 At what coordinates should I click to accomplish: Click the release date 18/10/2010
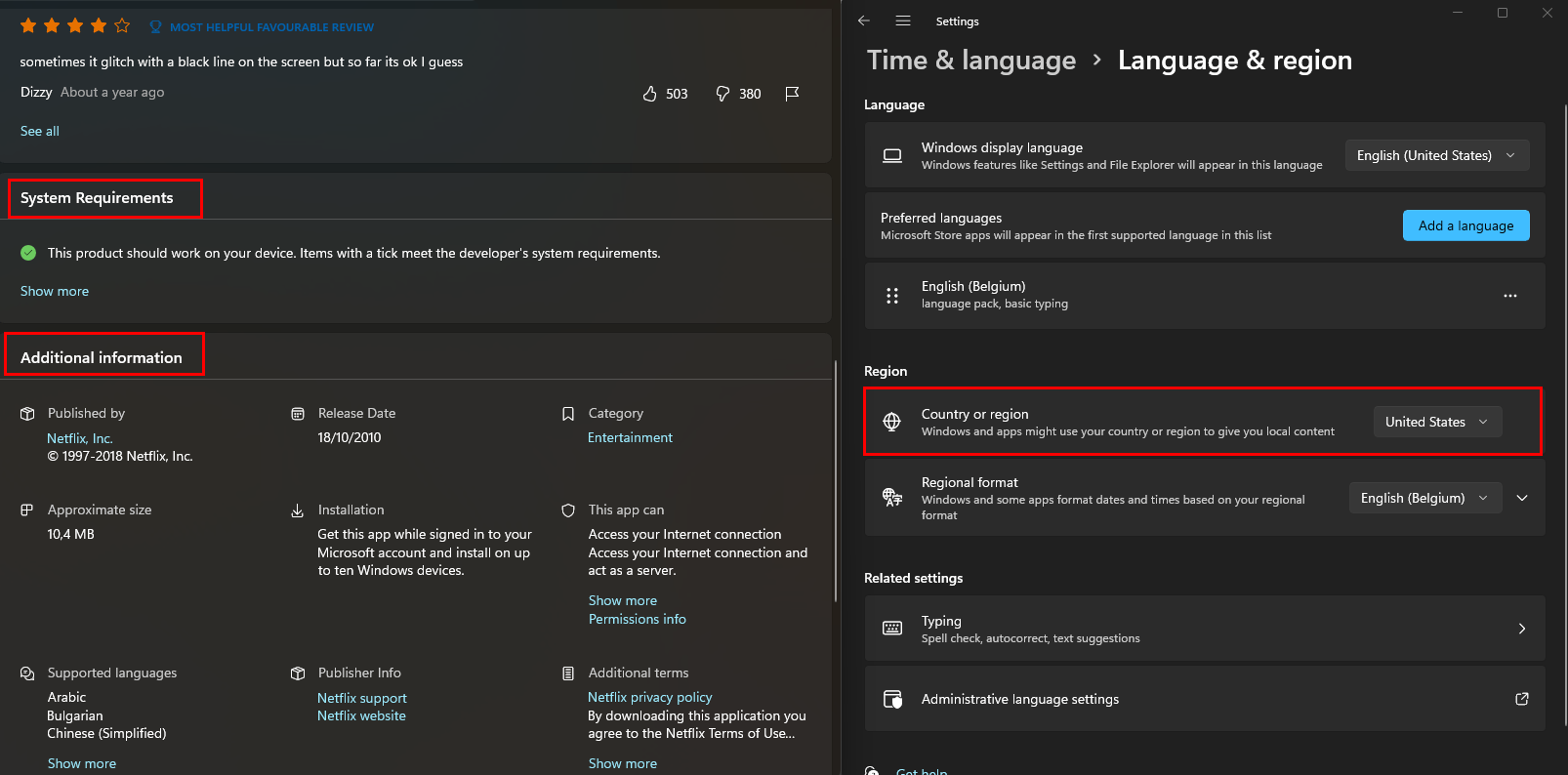coord(350,437)
